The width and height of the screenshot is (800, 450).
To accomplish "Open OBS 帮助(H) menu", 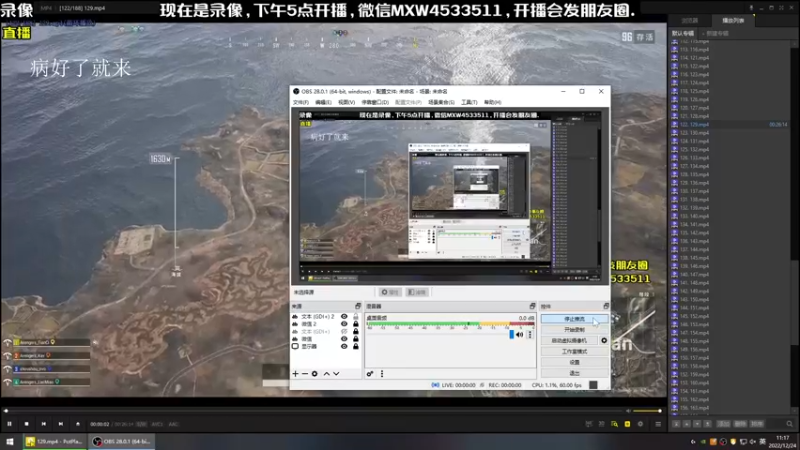I will 492,103.
